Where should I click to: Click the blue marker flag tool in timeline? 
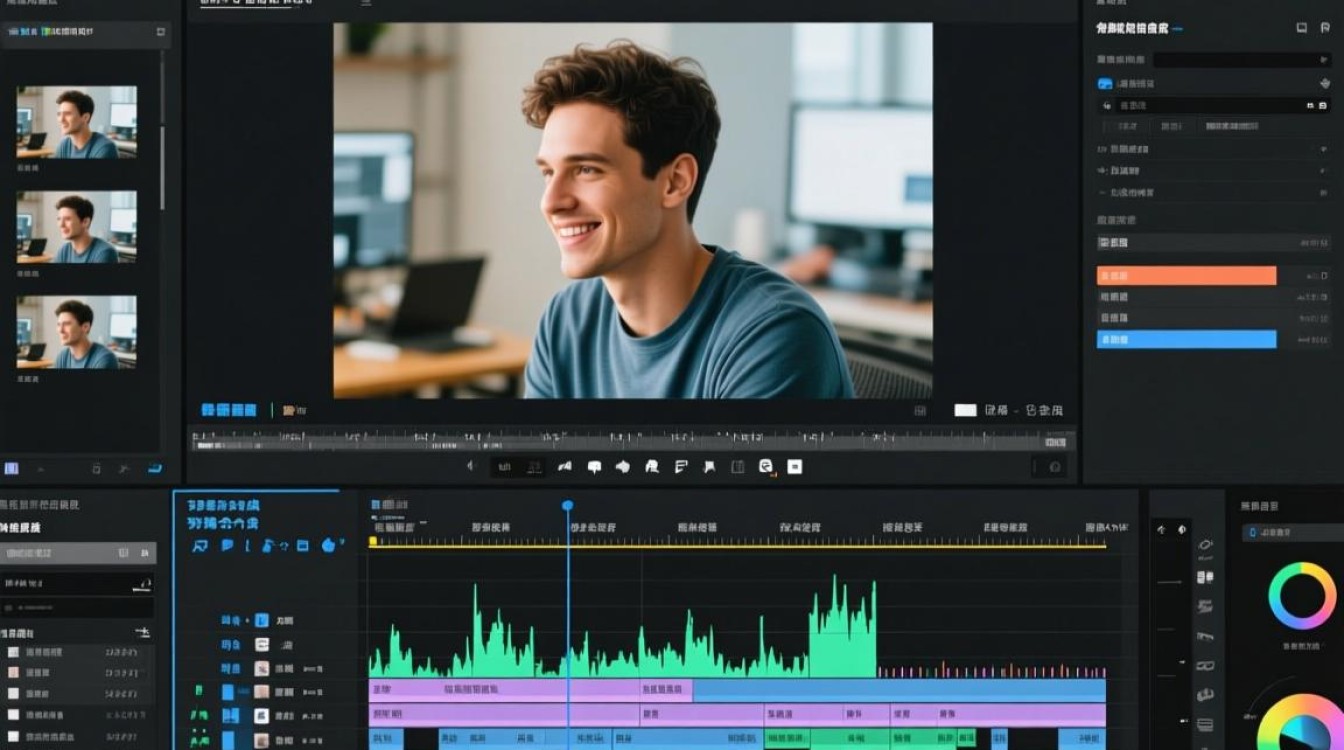point(227,546)
